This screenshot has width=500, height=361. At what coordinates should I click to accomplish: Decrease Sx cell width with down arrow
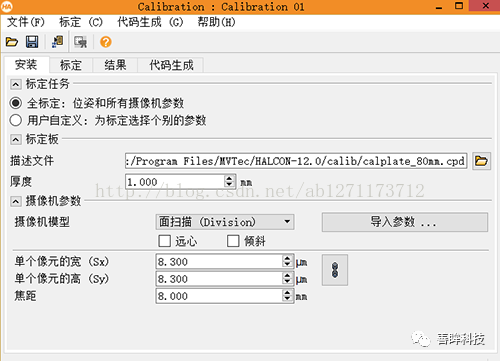287,264
